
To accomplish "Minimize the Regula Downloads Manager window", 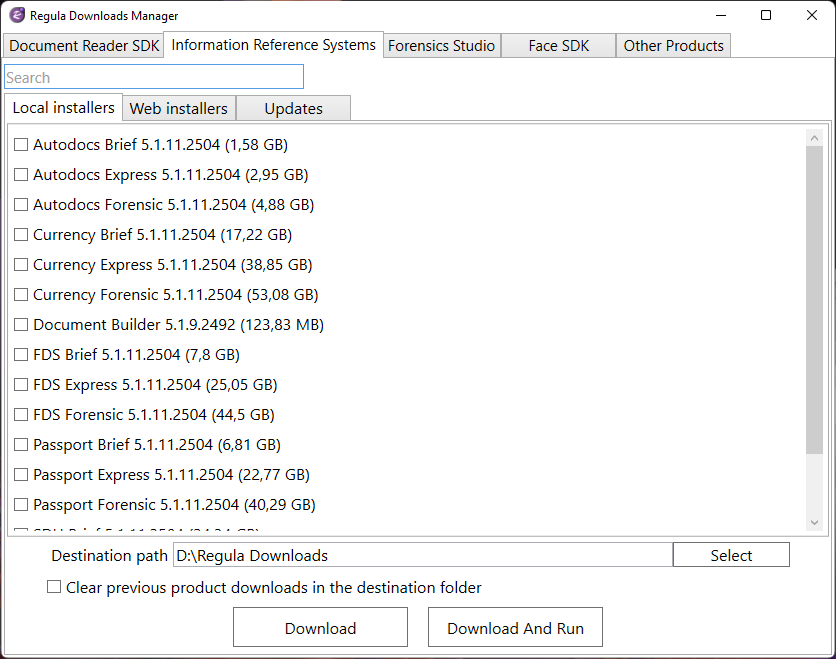I will click(x=721, y=15).
